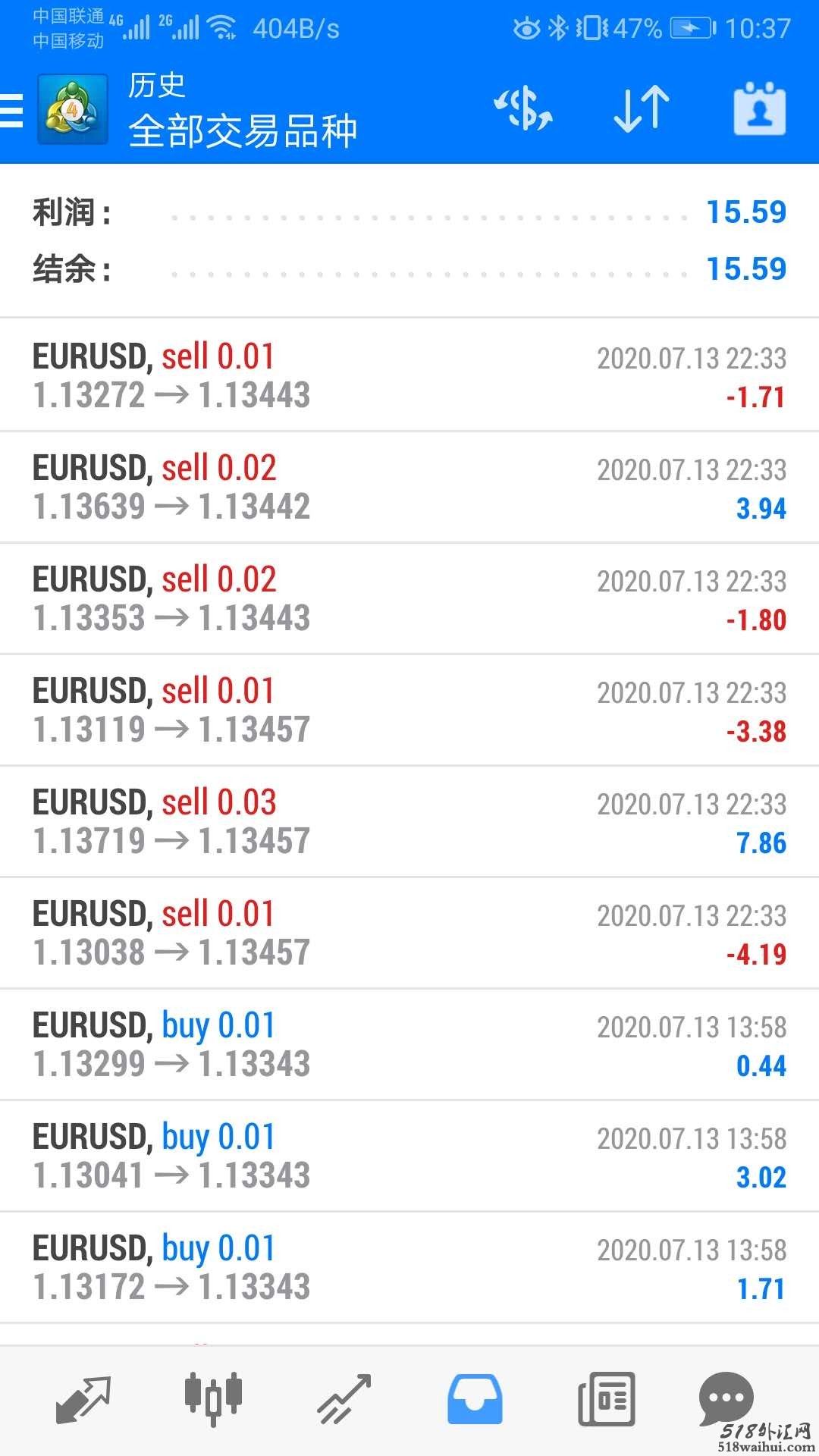Open the buy 0.01 trade with profit 0.44
The width and height of the screenshot is (819, 1456).
pos(409,1044)
